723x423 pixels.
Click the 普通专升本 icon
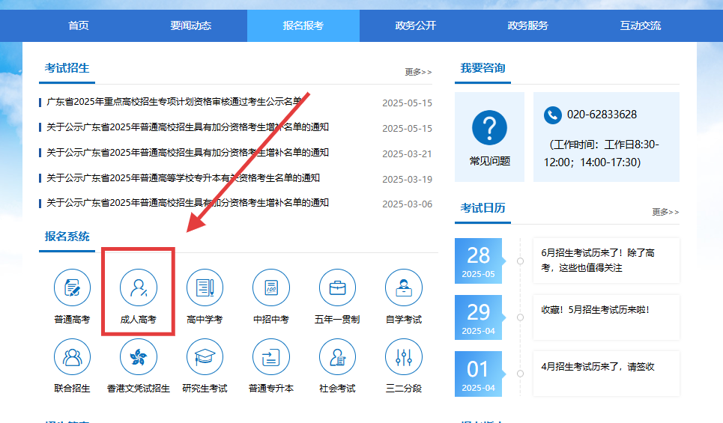coord(271,356)
